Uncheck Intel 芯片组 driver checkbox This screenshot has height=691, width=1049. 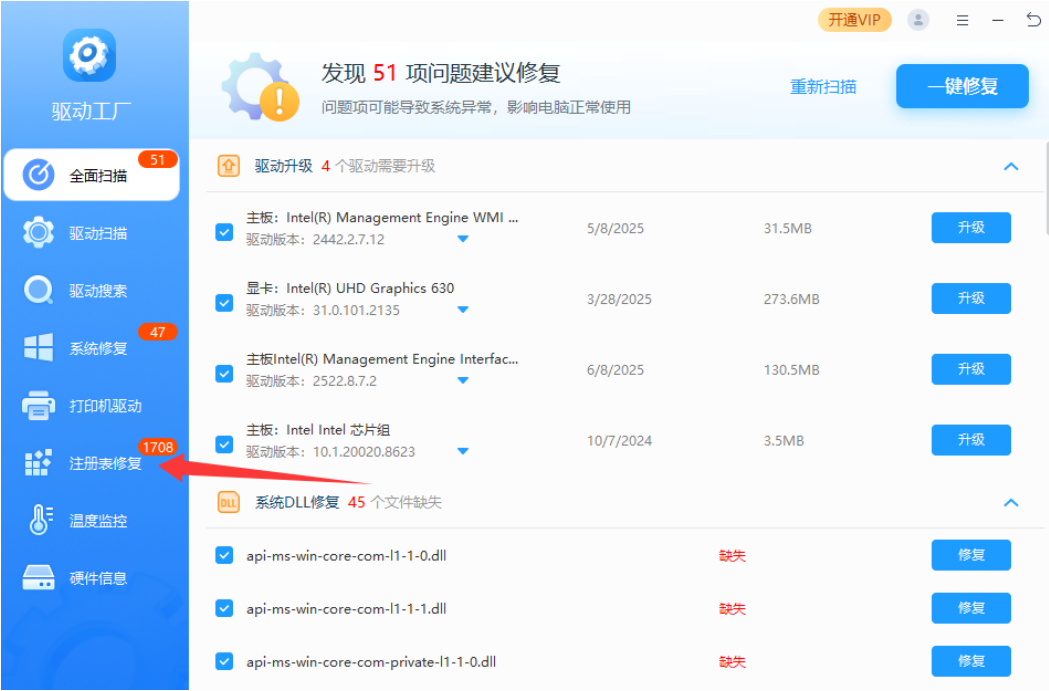click(224, 444)
